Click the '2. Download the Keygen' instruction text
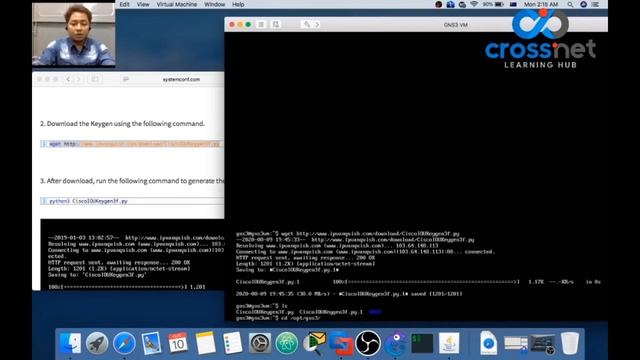Image resolution: width=640 pixels, height=360 pixels. coord(122,124)
